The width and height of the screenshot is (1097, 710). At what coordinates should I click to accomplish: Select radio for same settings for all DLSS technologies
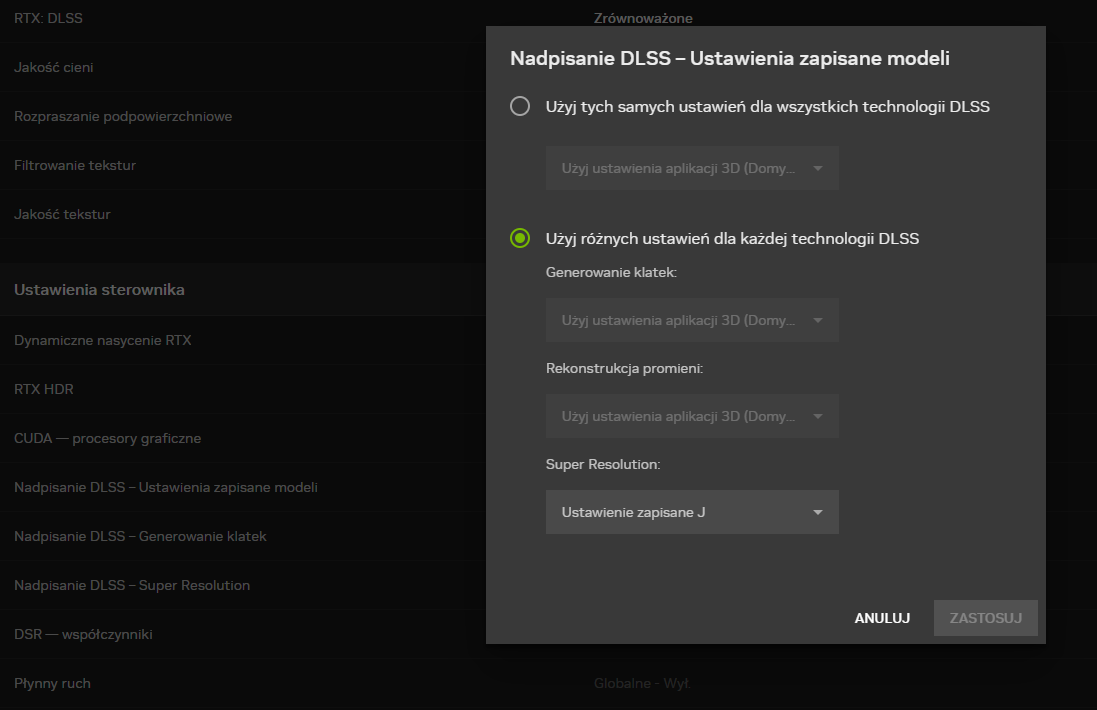click(x=520, y=106)
